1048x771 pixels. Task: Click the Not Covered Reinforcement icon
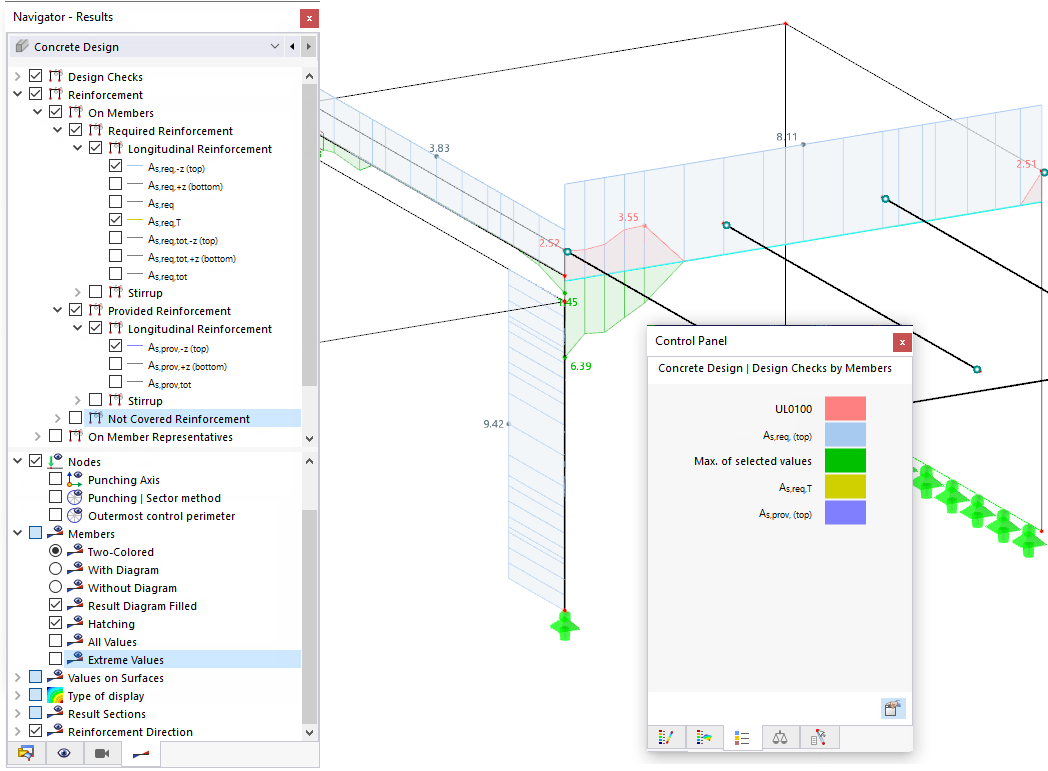click(x=96, y=418)
